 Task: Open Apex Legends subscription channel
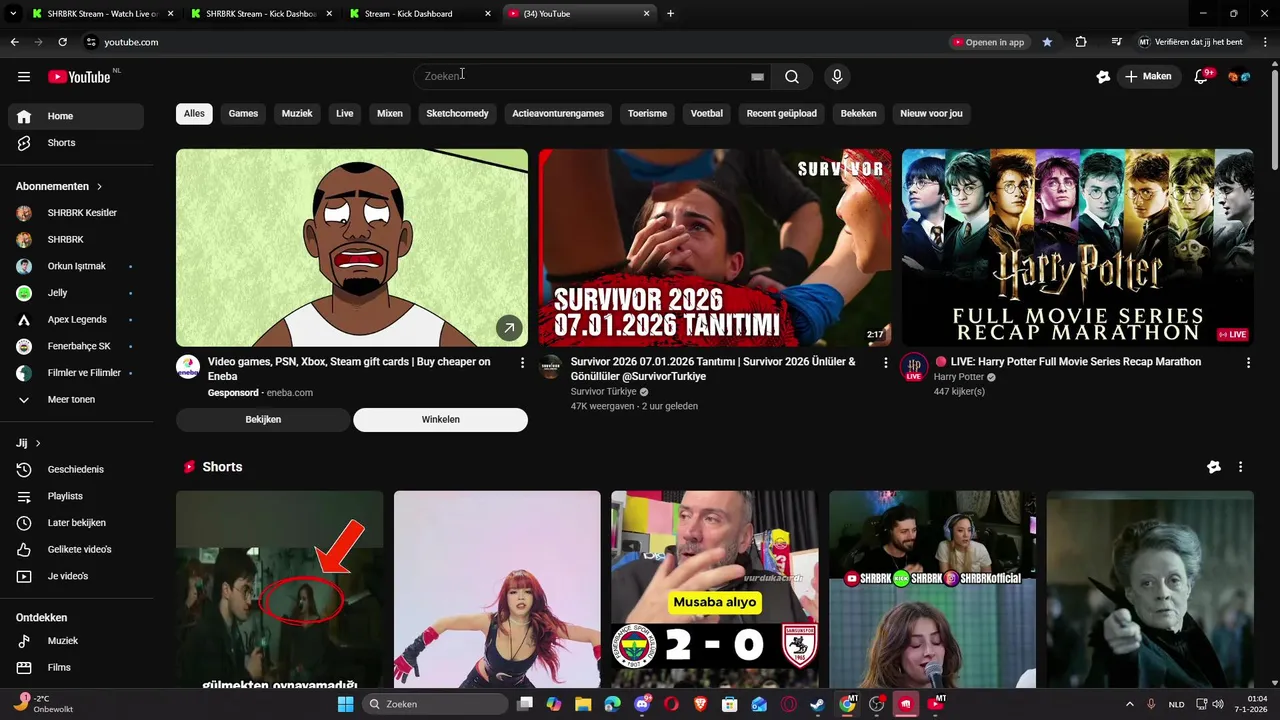coord(76,320)
